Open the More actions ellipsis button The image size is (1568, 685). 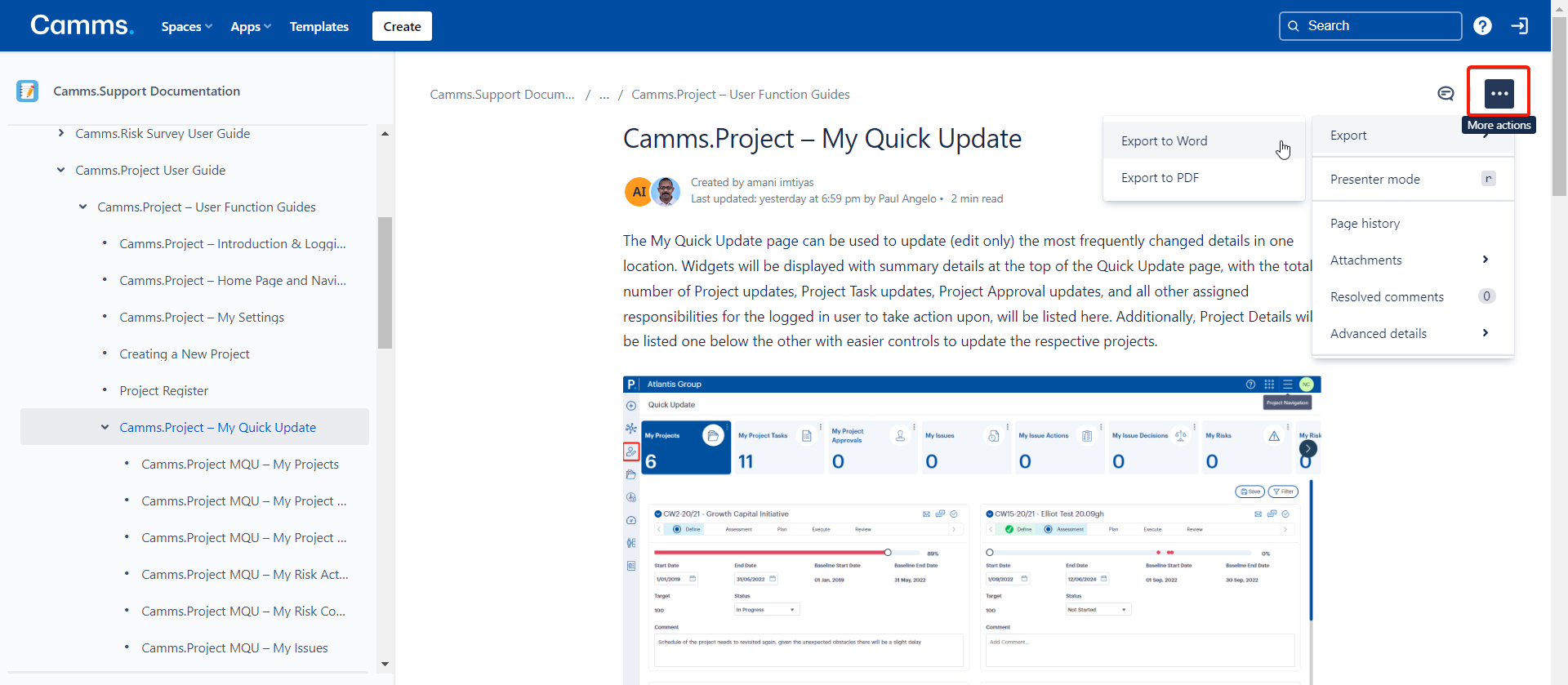[1499, 93]
